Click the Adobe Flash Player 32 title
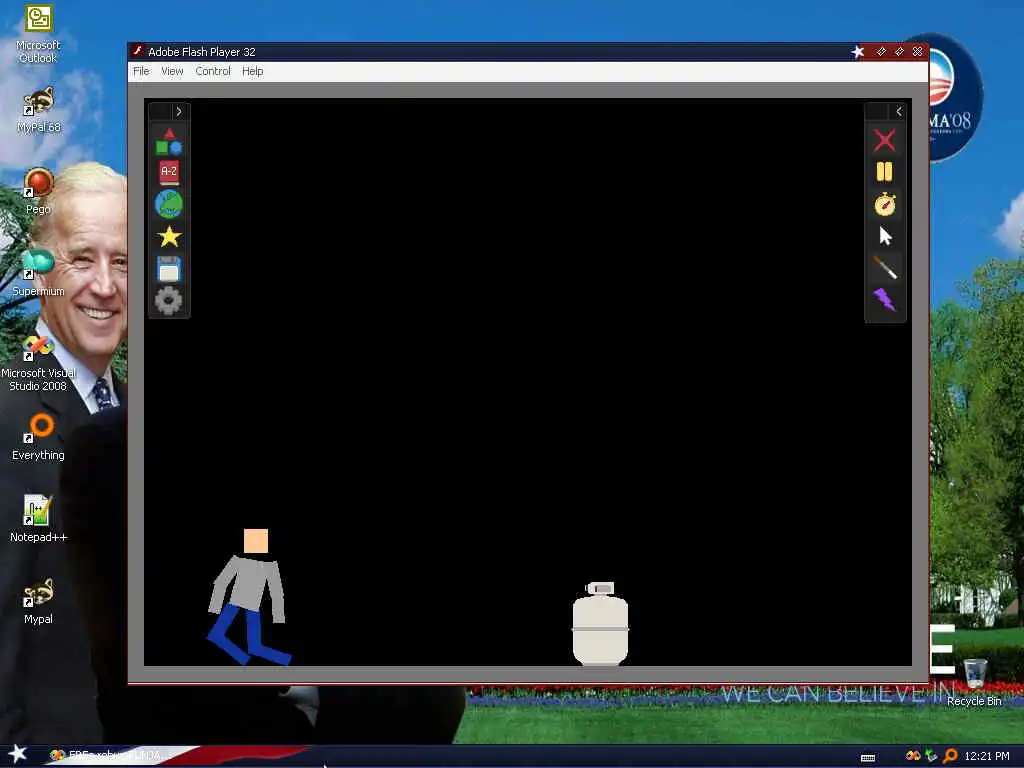 202,52
